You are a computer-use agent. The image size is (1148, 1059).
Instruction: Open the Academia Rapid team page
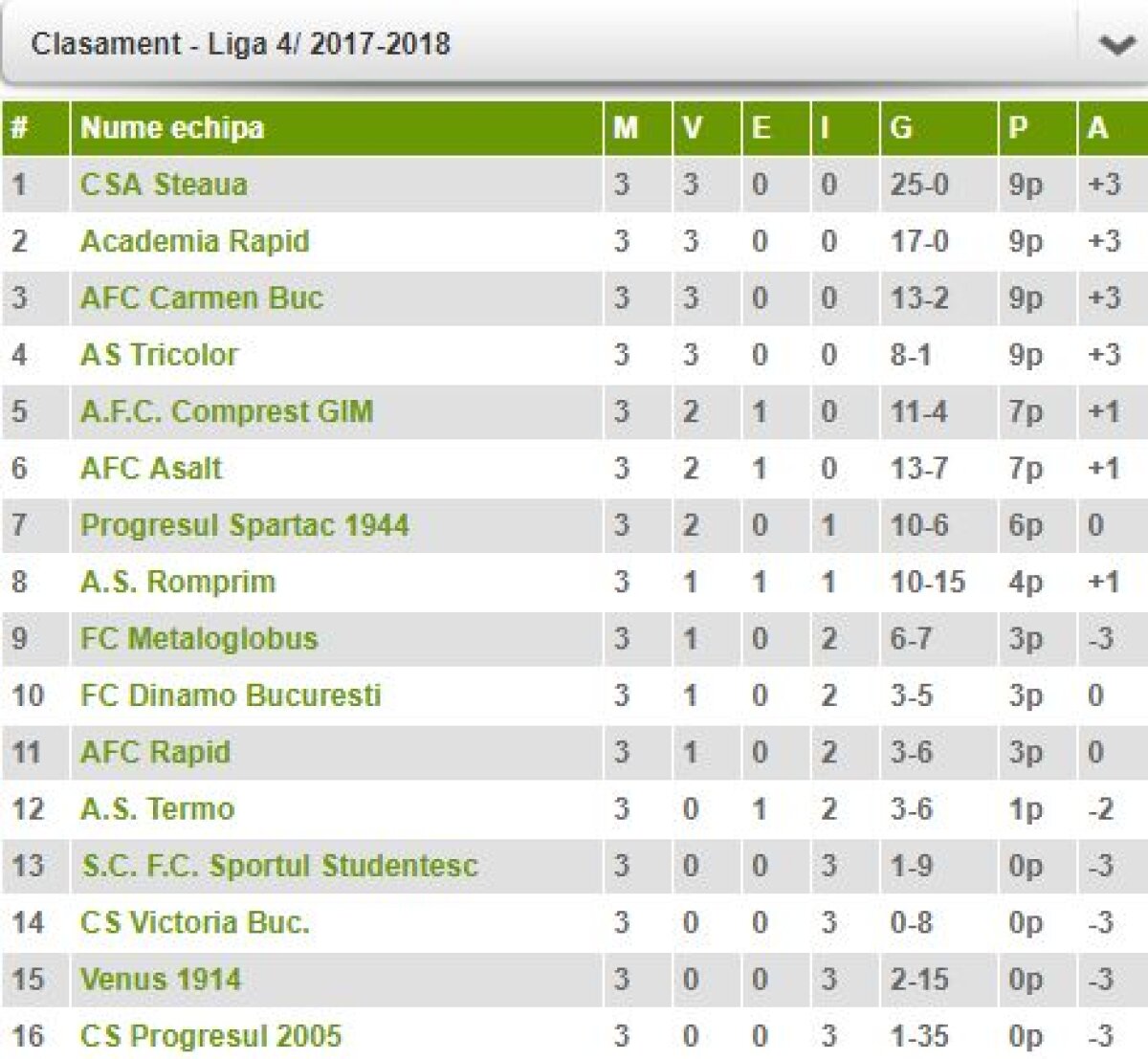tap(195, 241)
